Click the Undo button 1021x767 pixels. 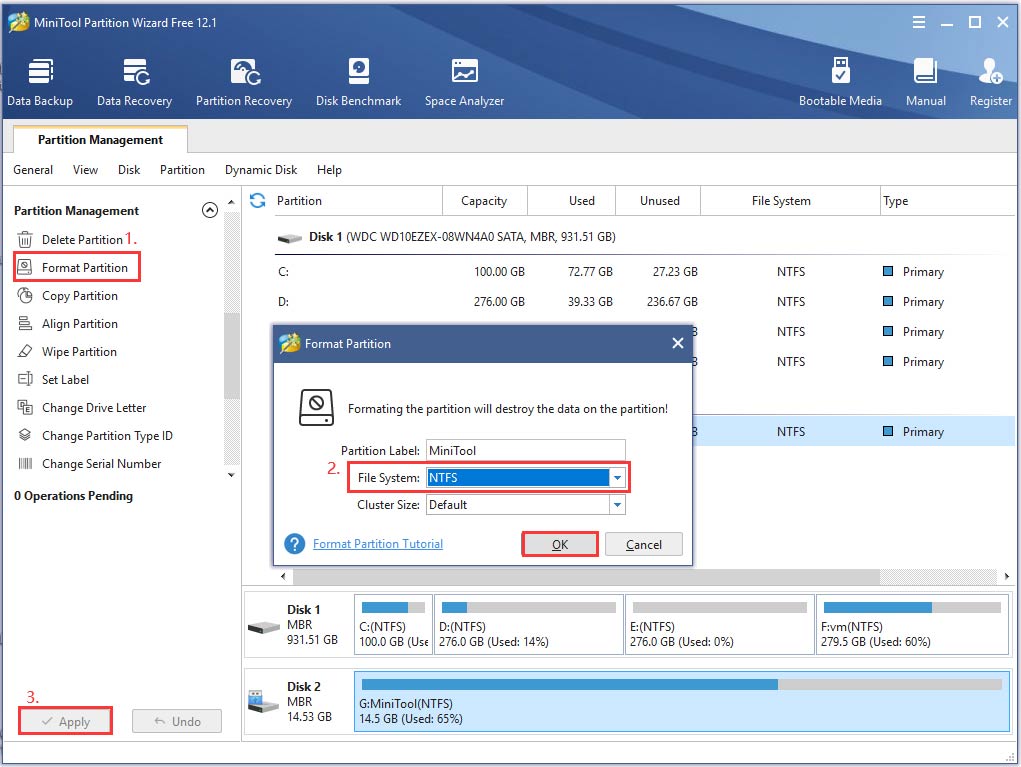click(177, 721)
